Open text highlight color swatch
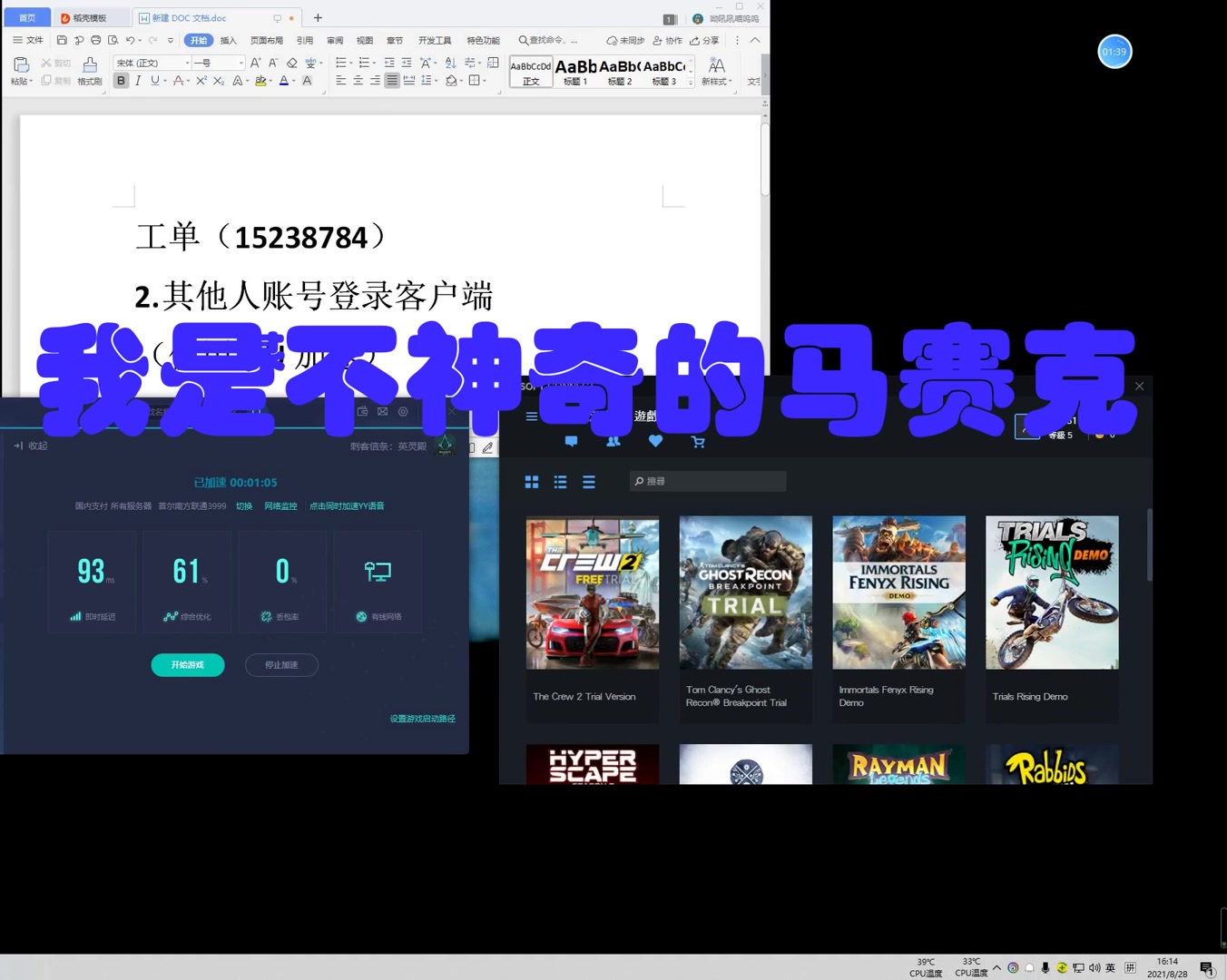The width and height of the screenshot is (1227, 980). tap(260, 81)
